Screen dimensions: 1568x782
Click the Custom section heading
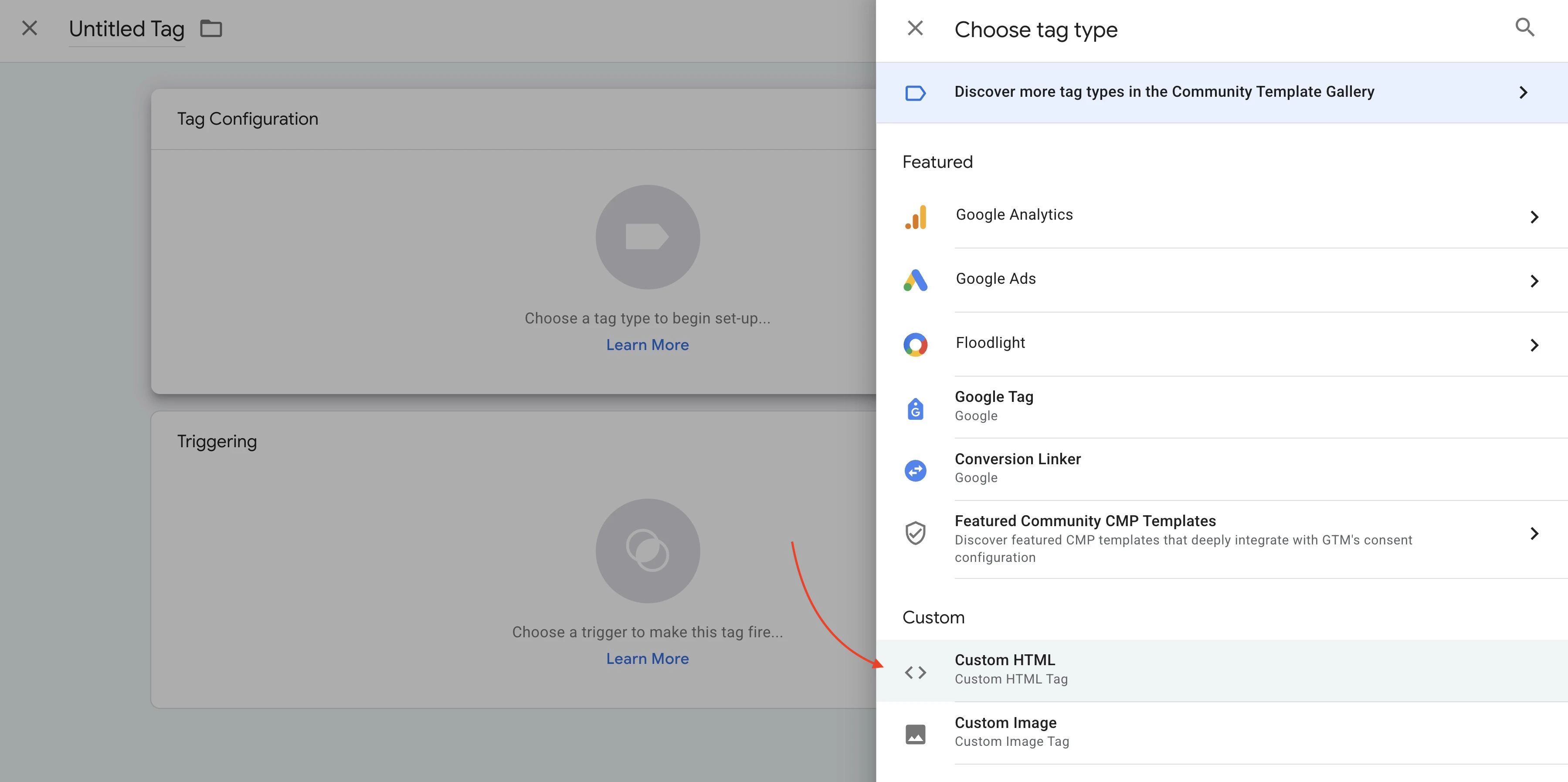coord(933,618)
